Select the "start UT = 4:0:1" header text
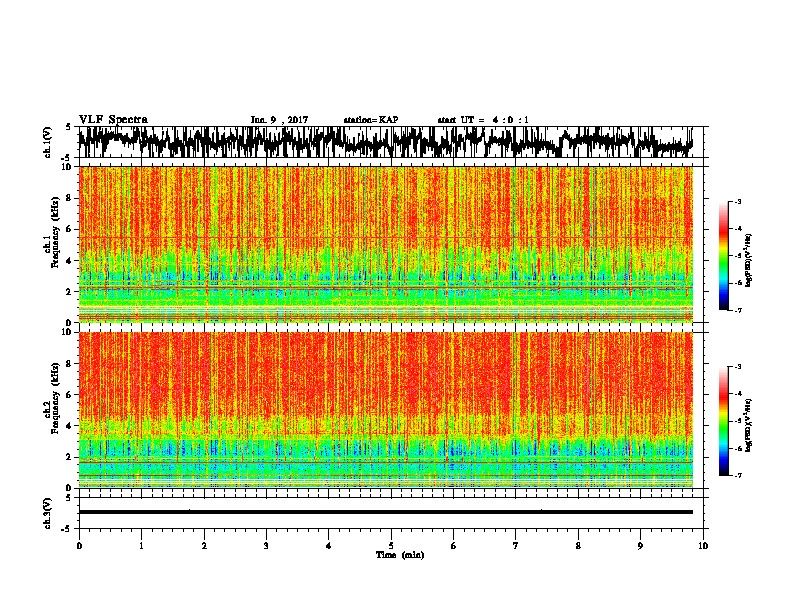The width and height of the screenshot is (792, 612). click(483, 120)
